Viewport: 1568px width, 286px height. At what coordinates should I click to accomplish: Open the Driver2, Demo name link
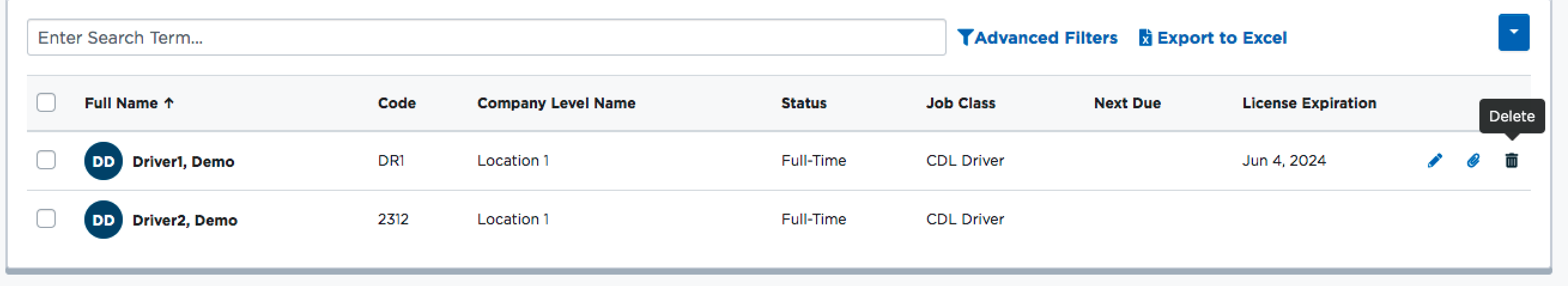point(184,220)
